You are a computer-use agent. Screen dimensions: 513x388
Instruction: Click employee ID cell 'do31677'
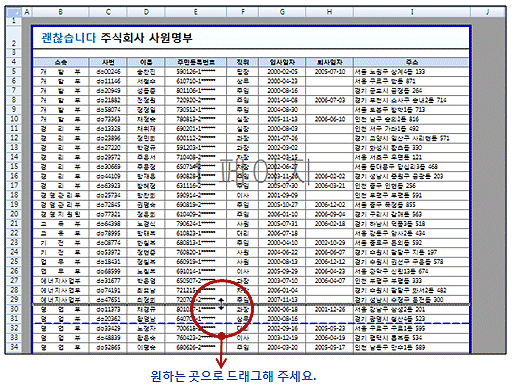108,281
